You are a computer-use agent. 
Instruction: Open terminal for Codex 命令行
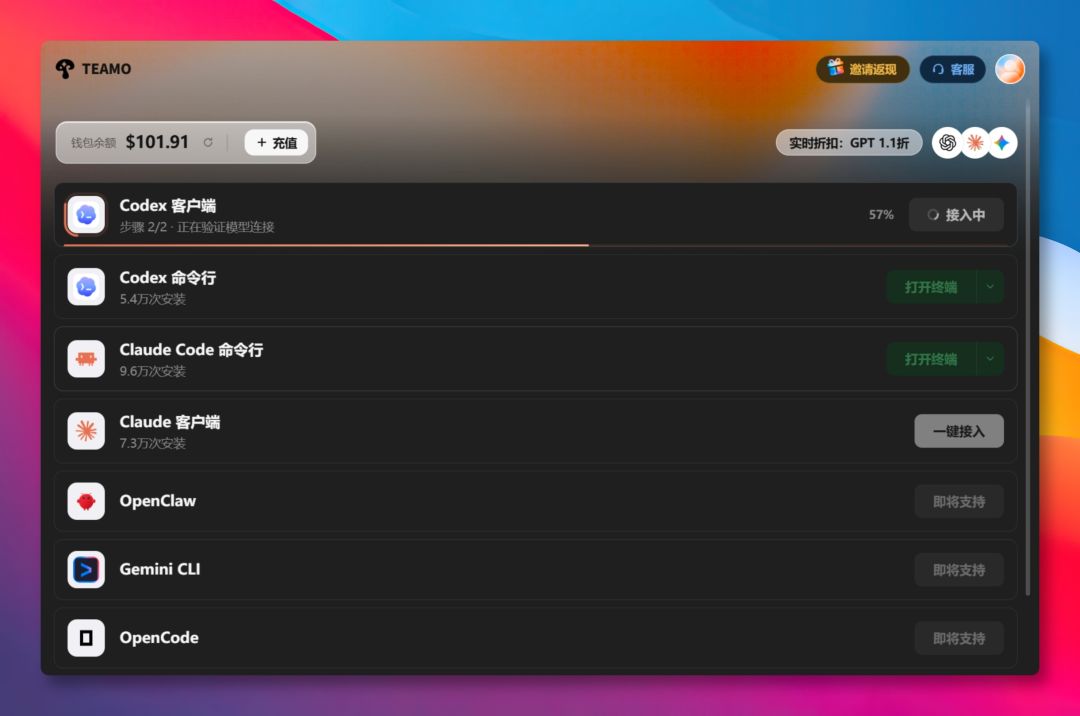point(931,287)
